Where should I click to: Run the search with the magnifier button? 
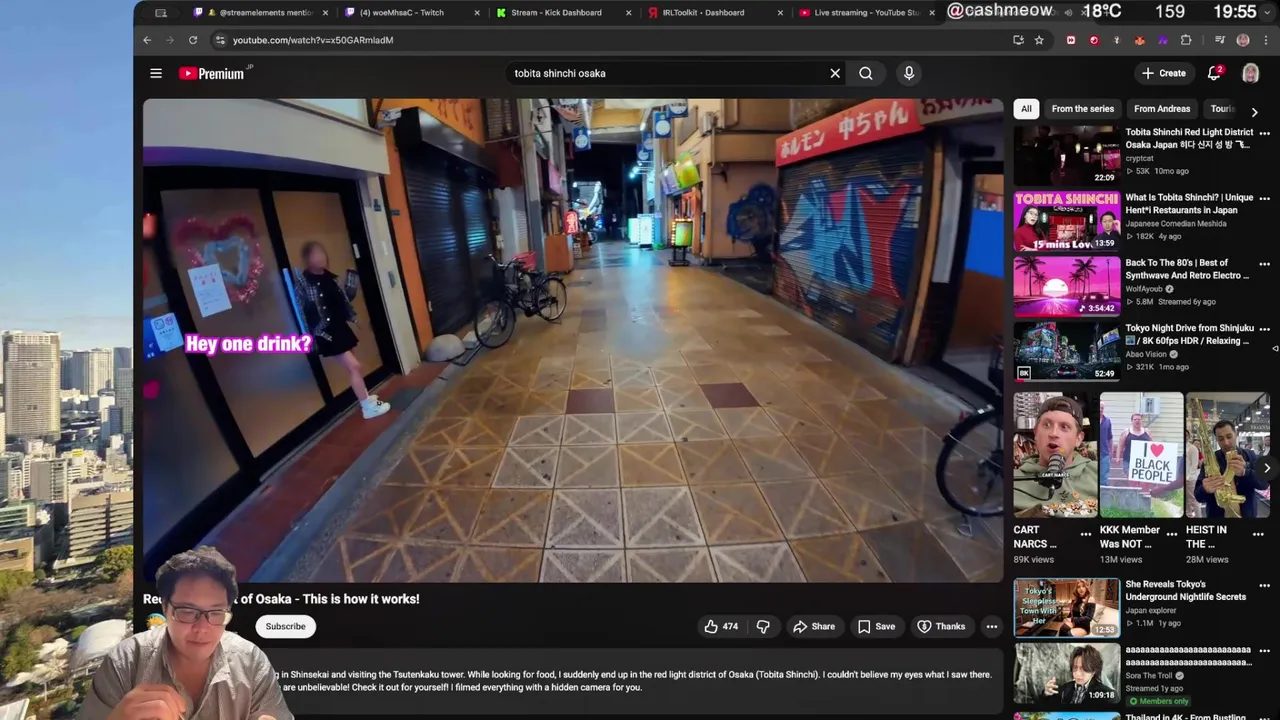pos(866,73)
